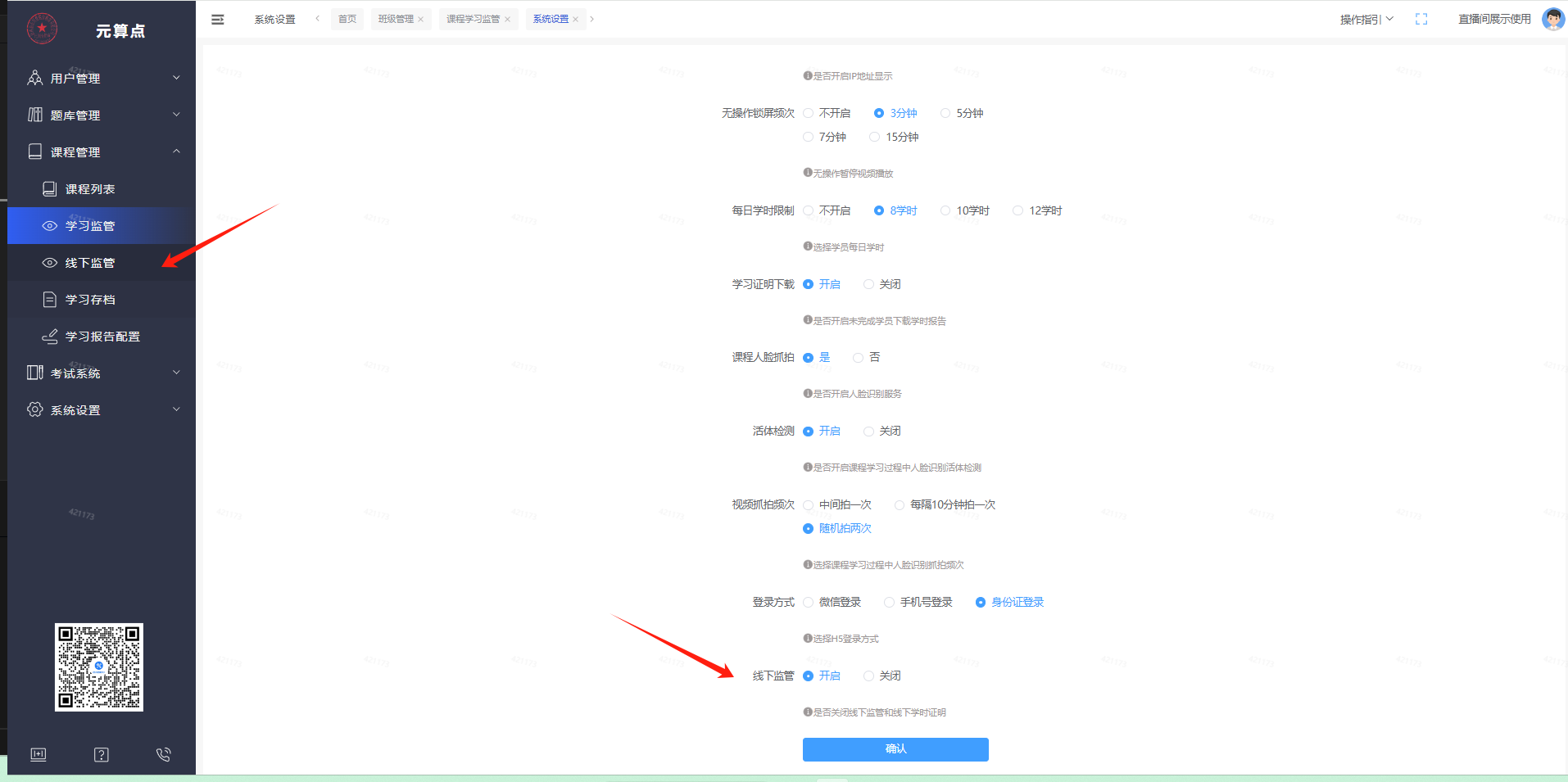The height and width of the screenshot is (782, 1568).
Task: Switch to the 首页 tab
Action: pos(347,19)
